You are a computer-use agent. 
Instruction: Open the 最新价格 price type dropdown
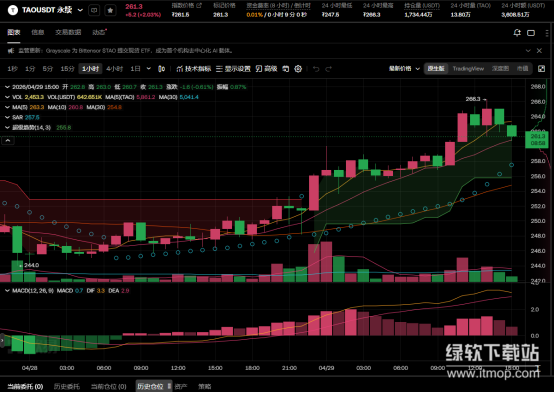click(x=404, y=69)
